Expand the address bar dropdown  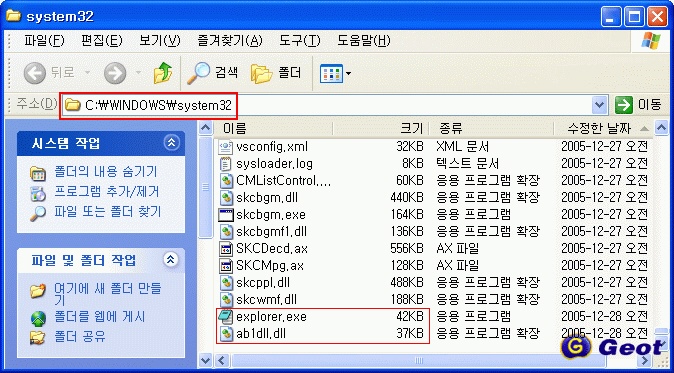[599, 105]
